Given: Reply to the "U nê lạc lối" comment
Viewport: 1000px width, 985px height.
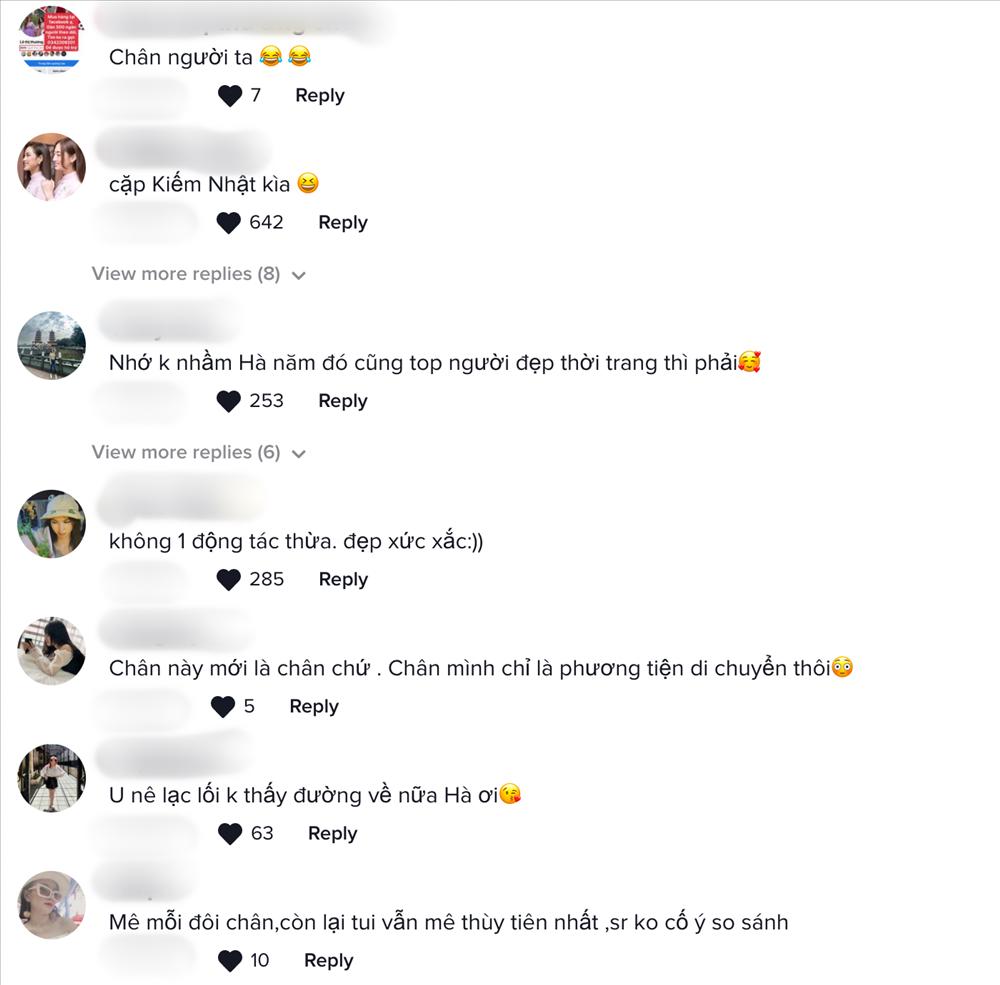Looking at the screenshot, I should (332, 833).
